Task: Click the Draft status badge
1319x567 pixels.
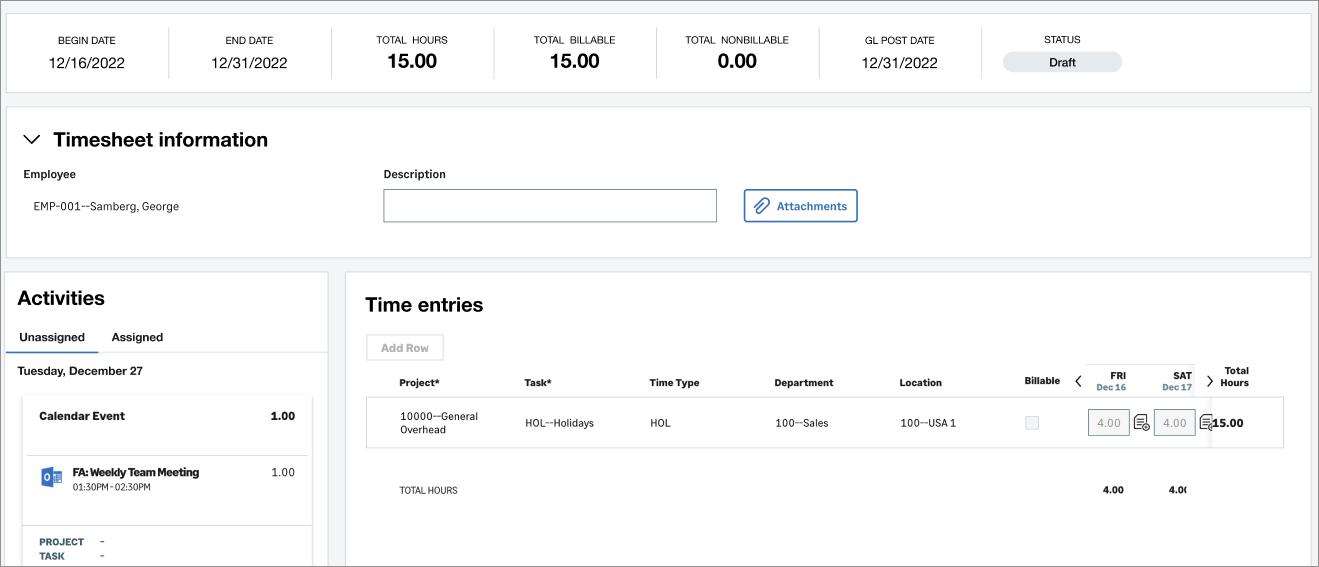Action: [1062, 62]
